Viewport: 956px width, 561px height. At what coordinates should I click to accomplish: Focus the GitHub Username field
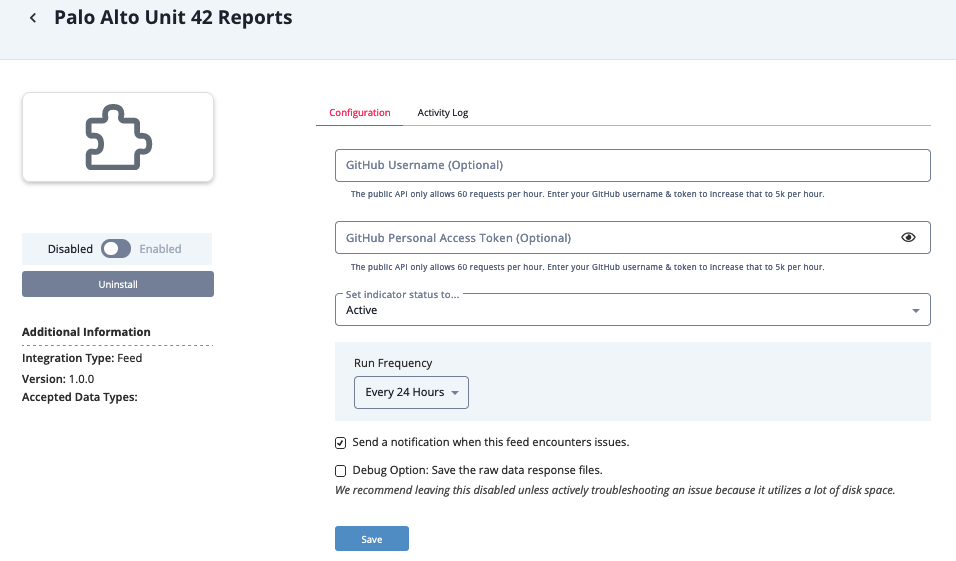pyautogui.click(x=632, y=165)
